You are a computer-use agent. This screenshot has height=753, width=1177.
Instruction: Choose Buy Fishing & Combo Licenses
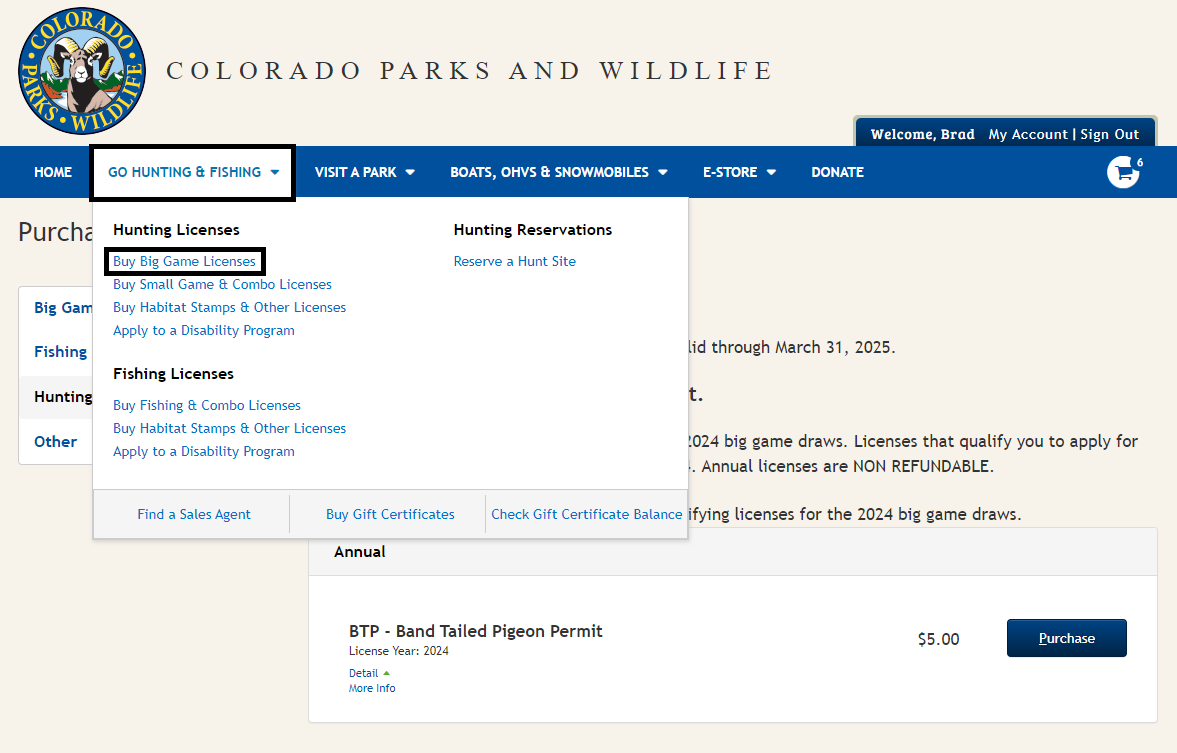point(206,405)
